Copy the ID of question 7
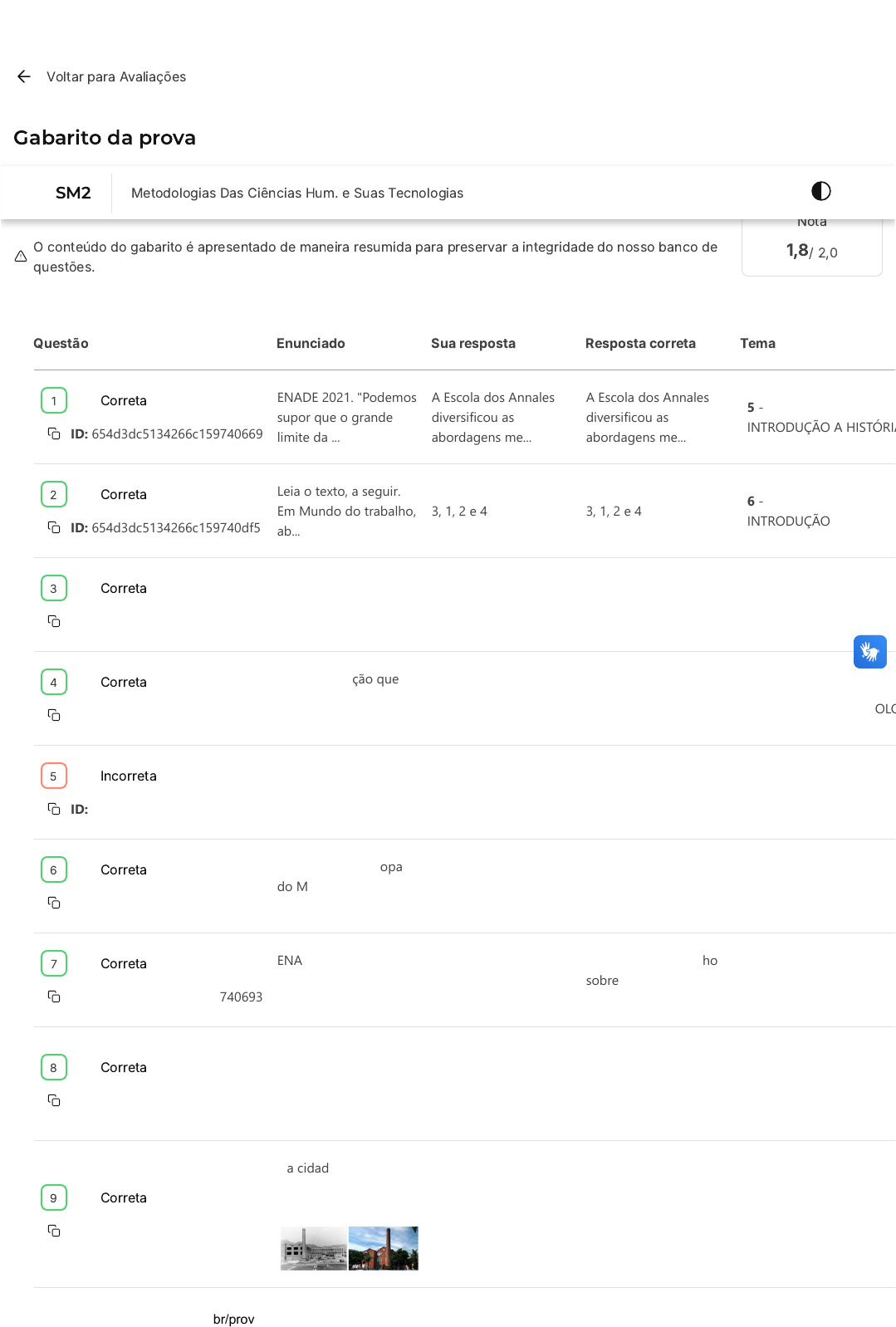Image resolution: width=896 pixels, height=1327 pixels. [x=54, y=996]
